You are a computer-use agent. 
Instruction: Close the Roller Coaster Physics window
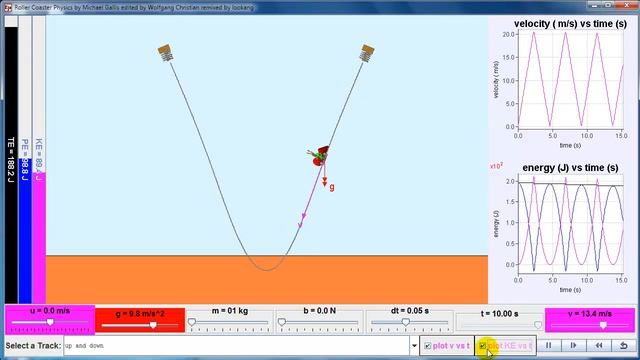pos(627,5)
